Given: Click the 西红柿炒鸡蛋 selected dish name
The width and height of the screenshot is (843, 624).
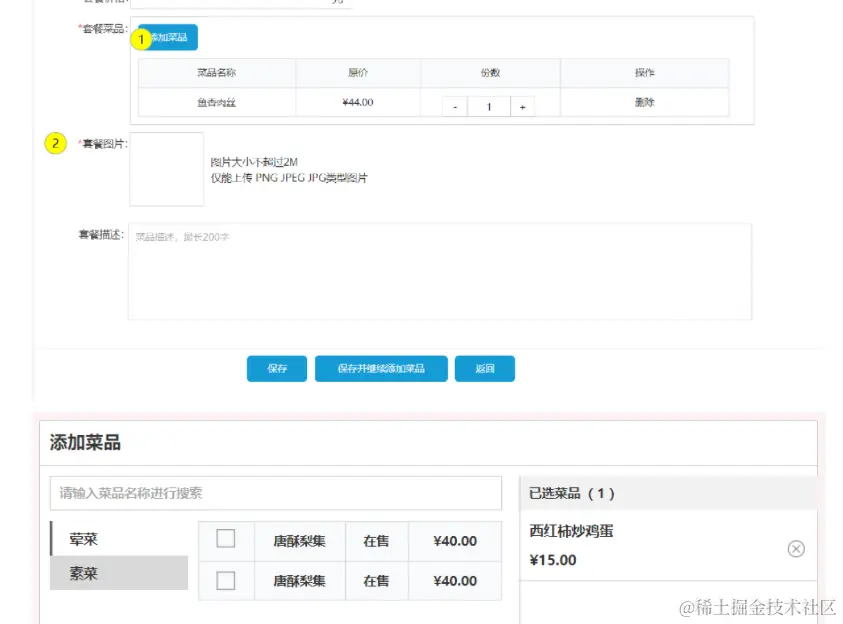Looking at the screenshot, I should 571,531.
